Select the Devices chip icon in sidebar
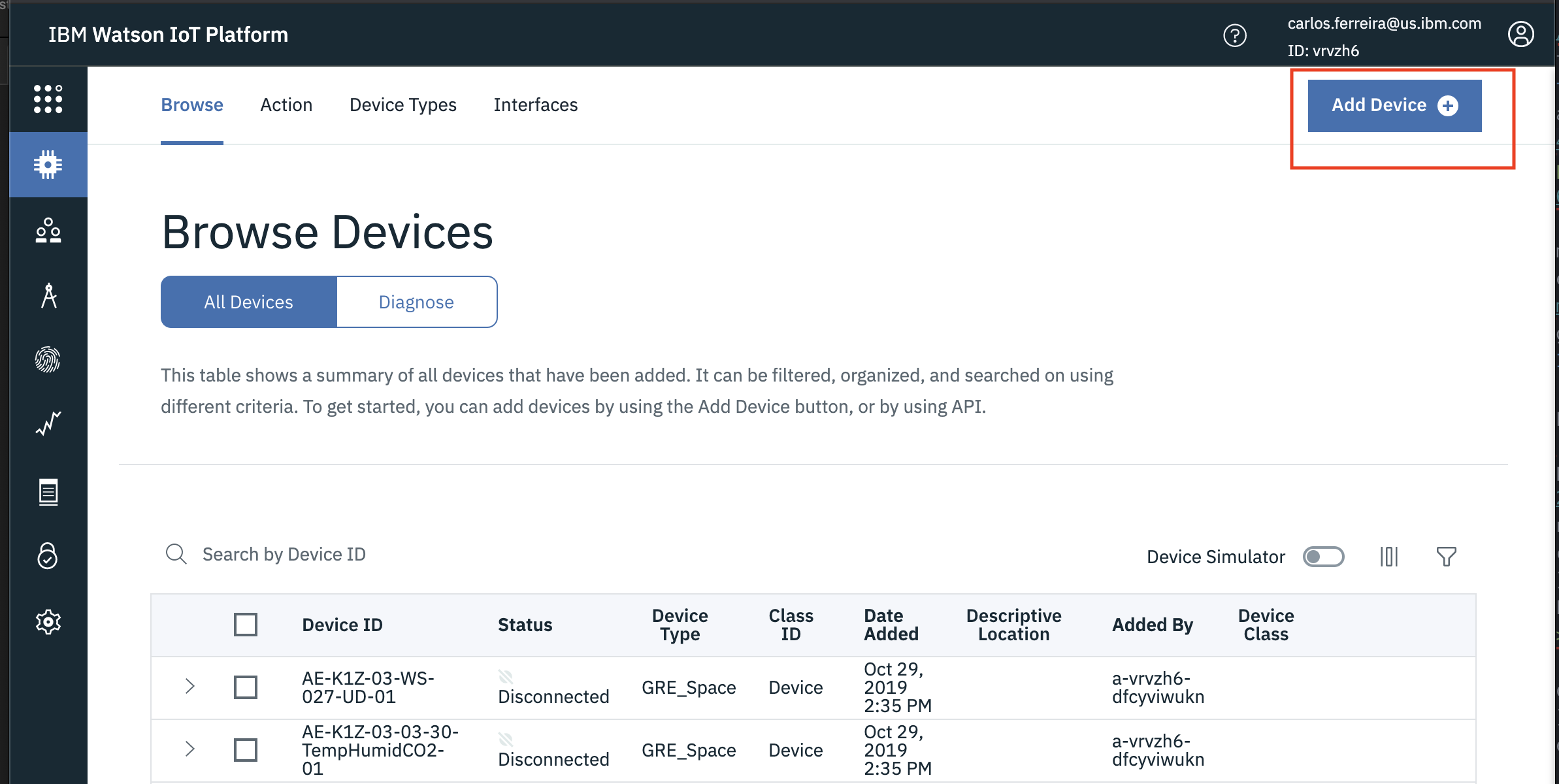1559x784 pixels. [x=48, y=165]
